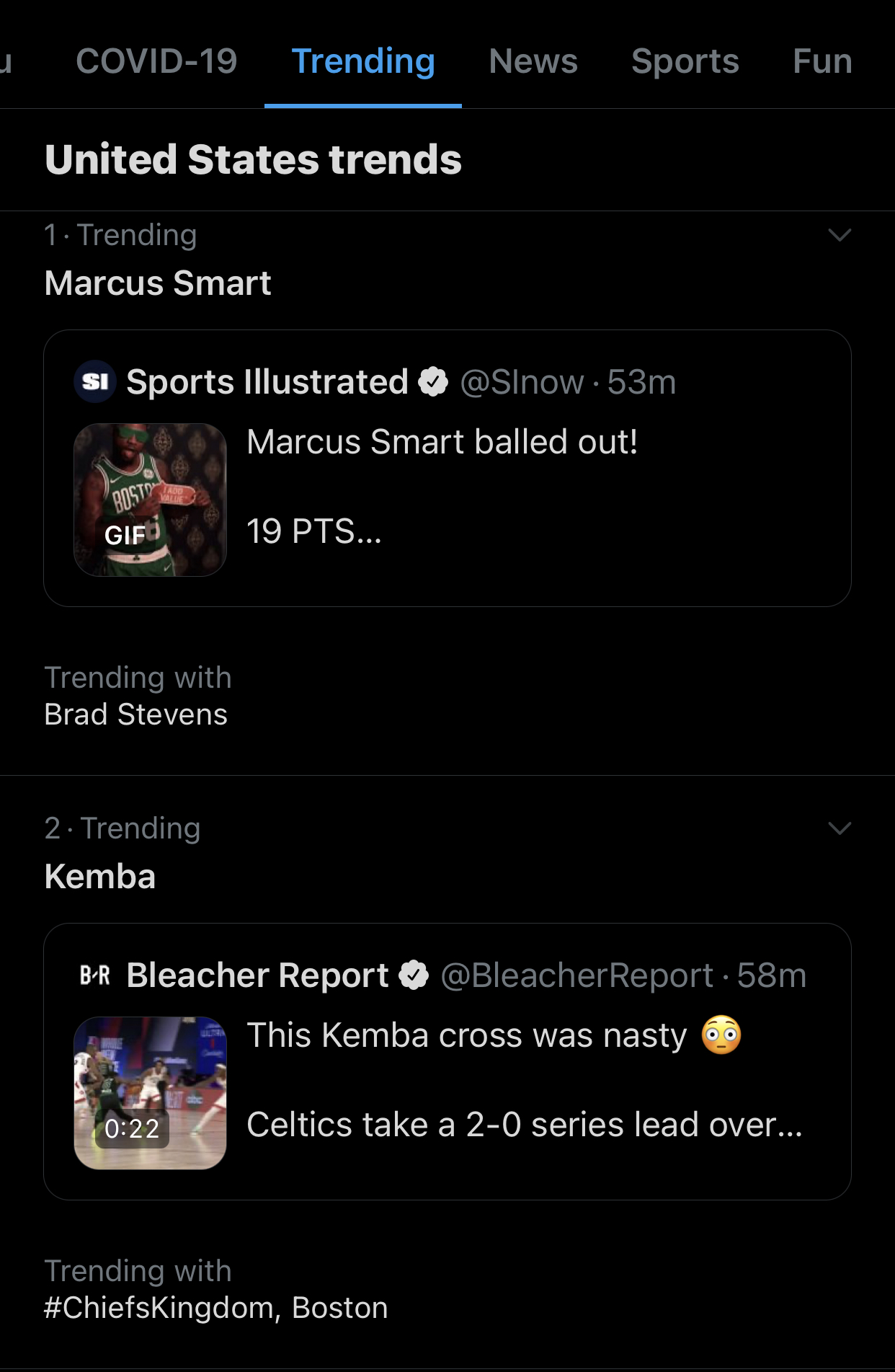Tap Sports Illustrated verified badge

coord(433,381)
